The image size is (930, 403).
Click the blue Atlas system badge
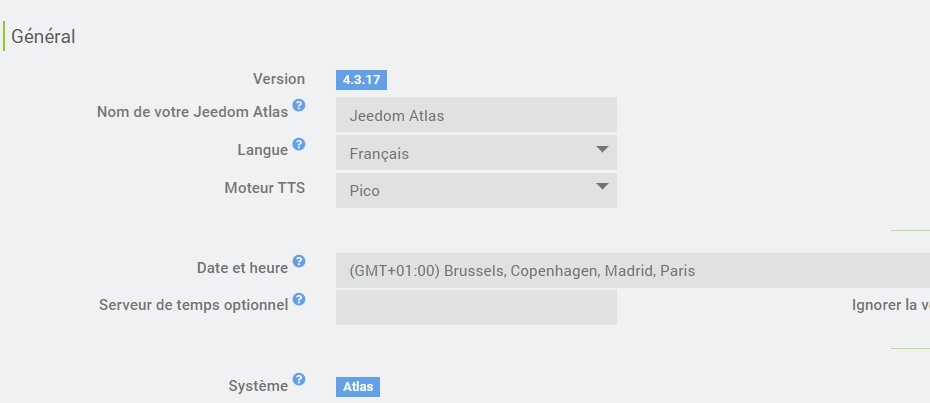point(358,387)
